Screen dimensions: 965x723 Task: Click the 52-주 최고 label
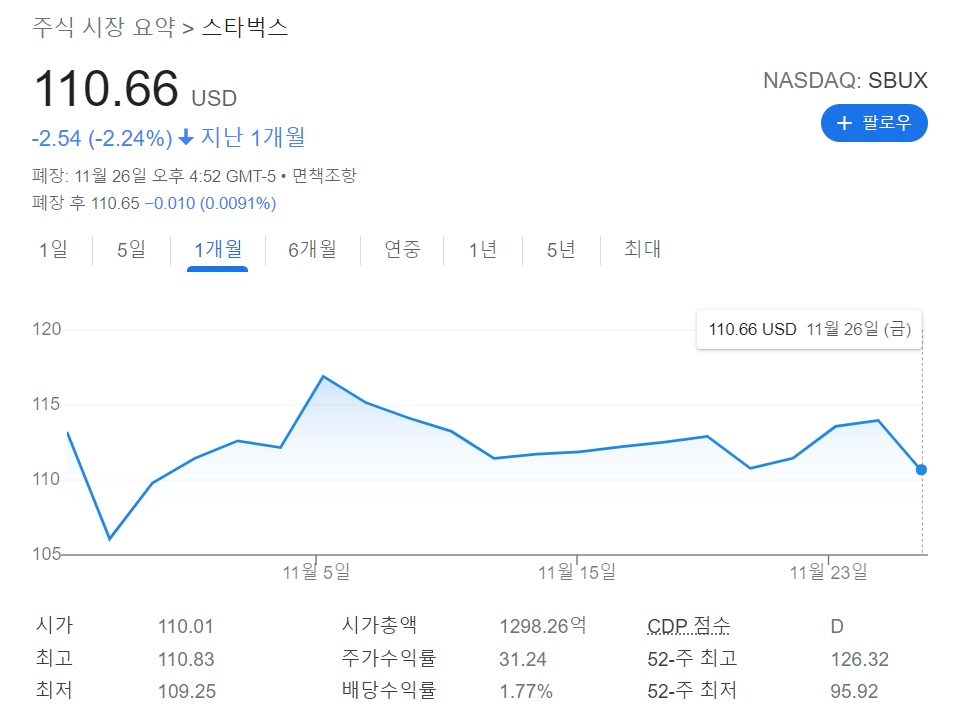pyautogui.click(x=692, y=659)
